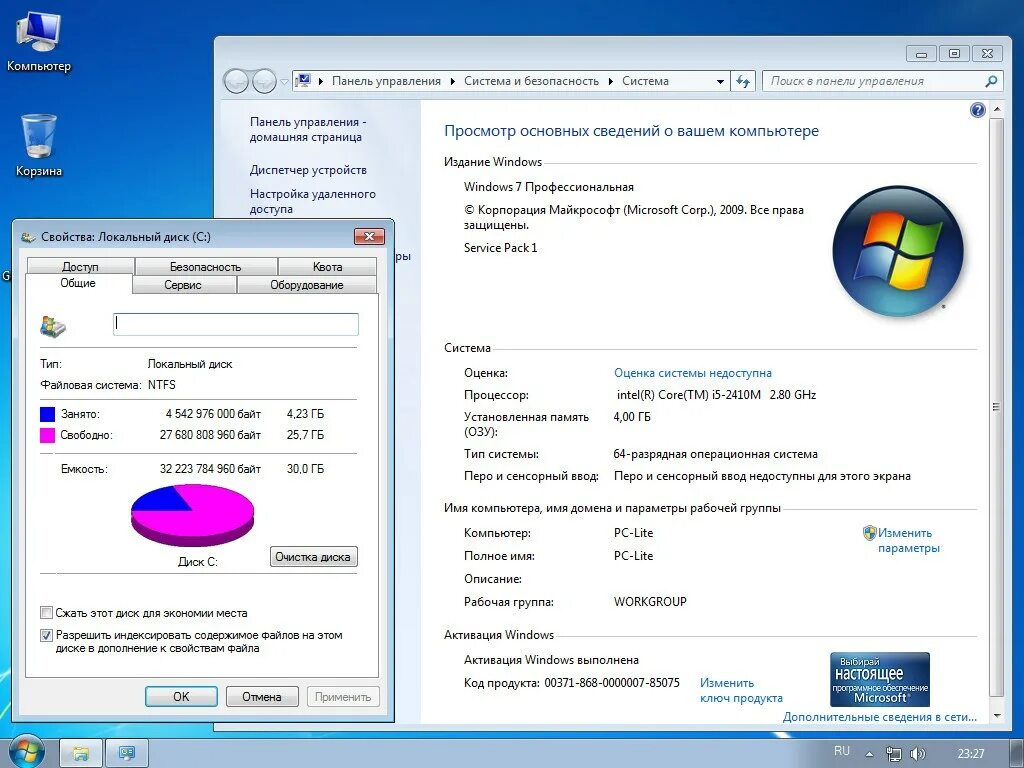Click the blue Занято color swatch
The height and width of the screenshot is (768, 1024).
(48, 414)
